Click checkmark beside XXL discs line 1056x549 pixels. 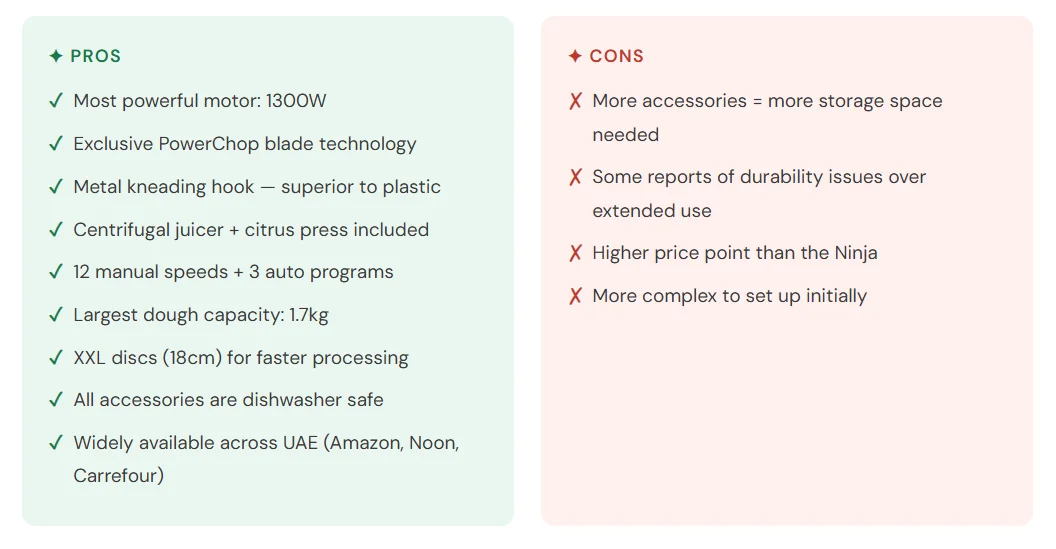tap(56, 358)
